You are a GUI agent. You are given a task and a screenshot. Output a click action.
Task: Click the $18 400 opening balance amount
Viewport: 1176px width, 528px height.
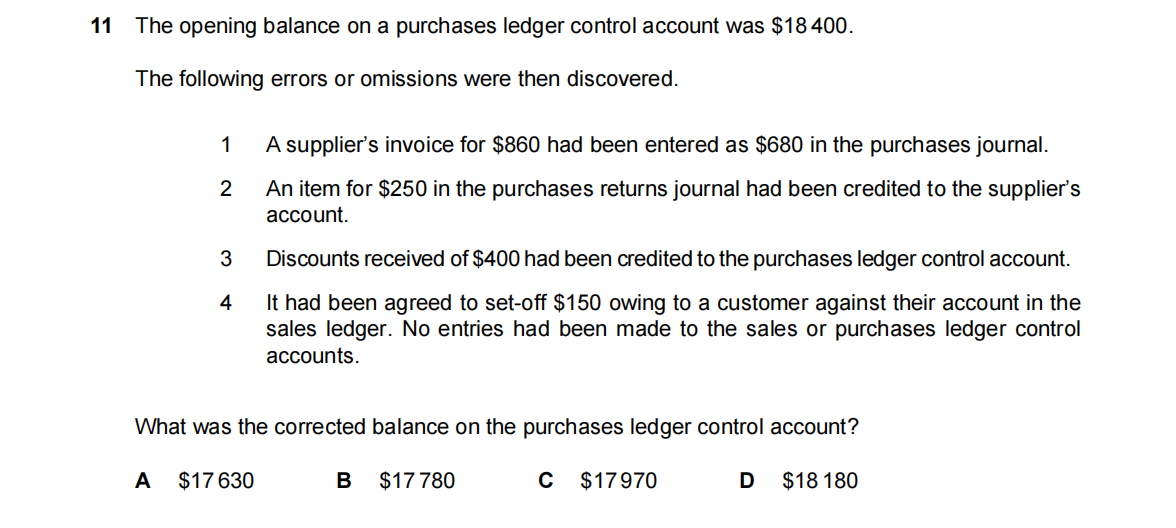pos(811,27)
